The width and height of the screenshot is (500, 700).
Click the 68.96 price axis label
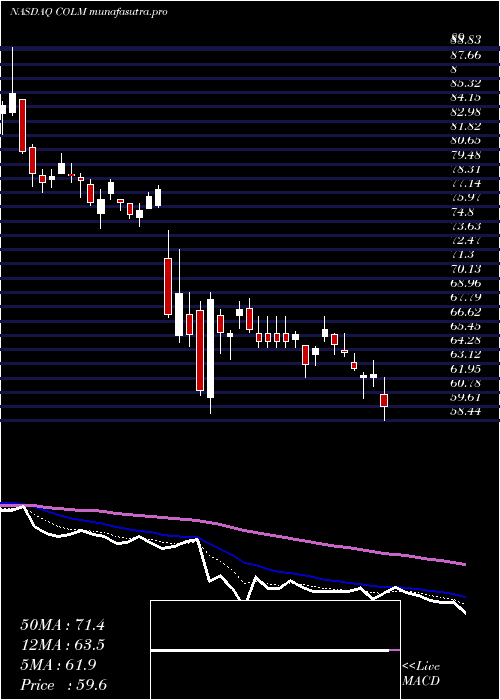tap(466, 283)
